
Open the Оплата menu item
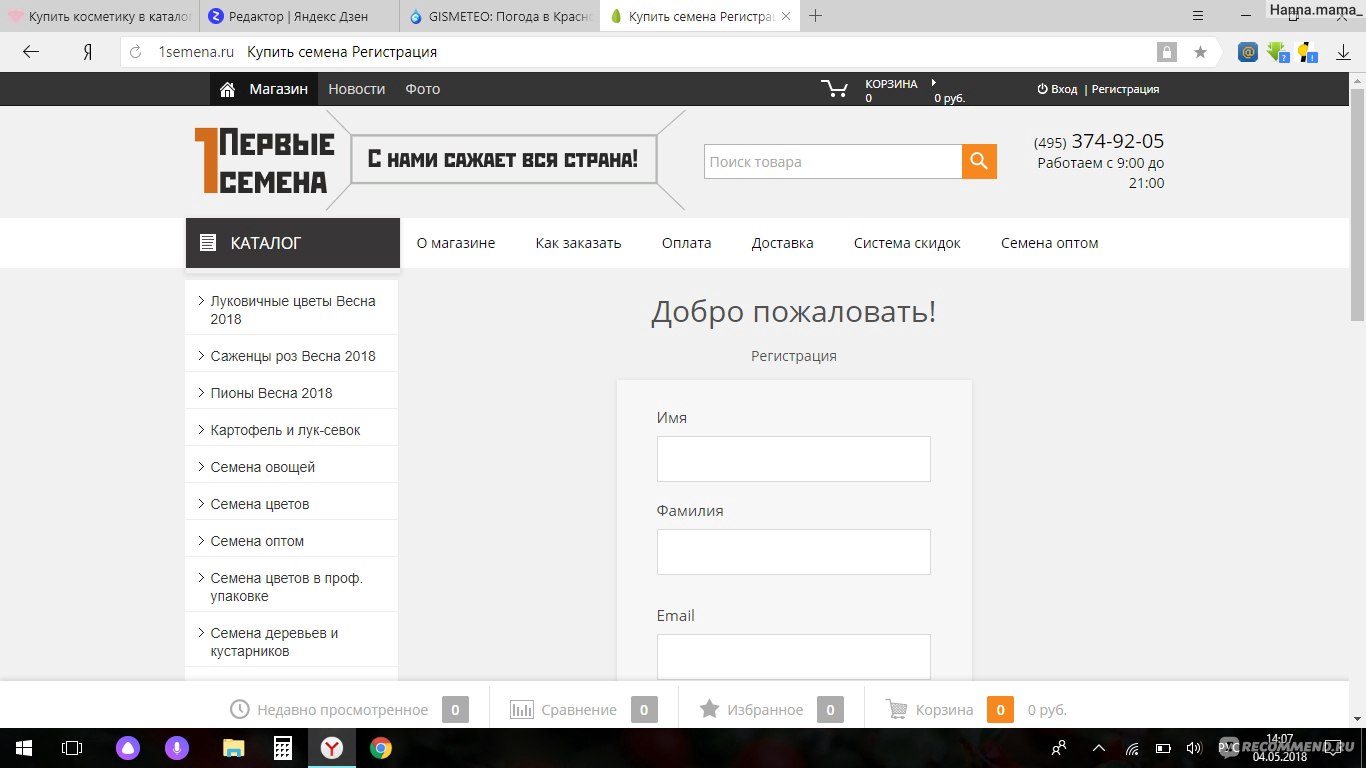tap(687, 243)
